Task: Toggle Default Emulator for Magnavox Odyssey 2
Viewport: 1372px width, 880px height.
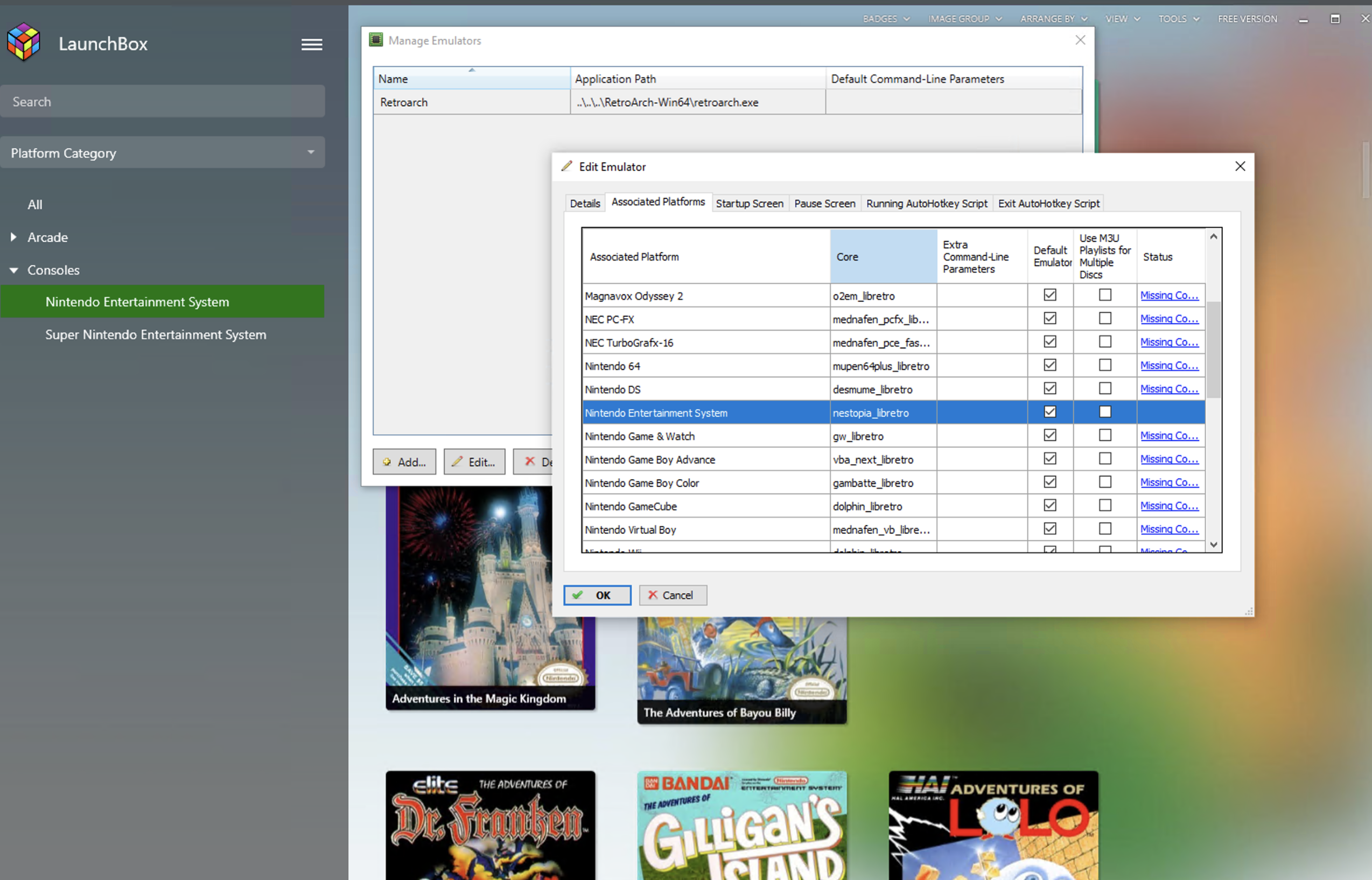Action: tap(1050, 295)
